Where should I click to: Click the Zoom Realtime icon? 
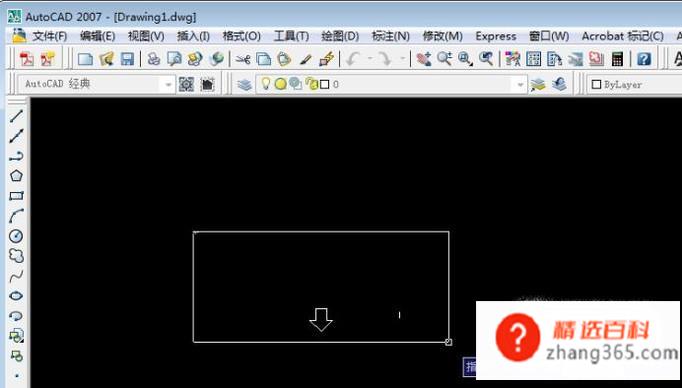(x=445, y=59)
